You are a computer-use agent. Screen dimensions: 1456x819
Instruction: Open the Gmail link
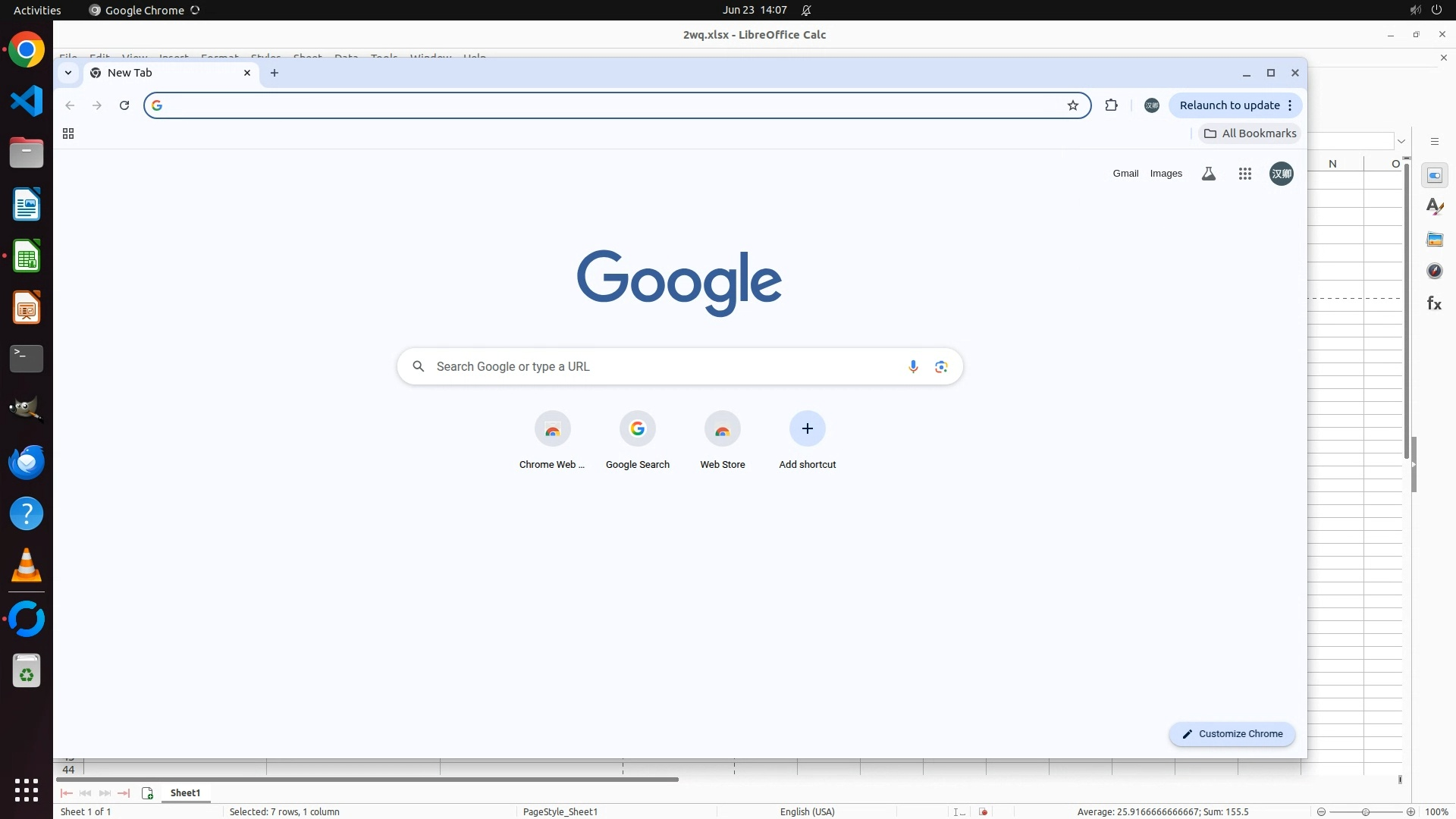point(1125,174)
